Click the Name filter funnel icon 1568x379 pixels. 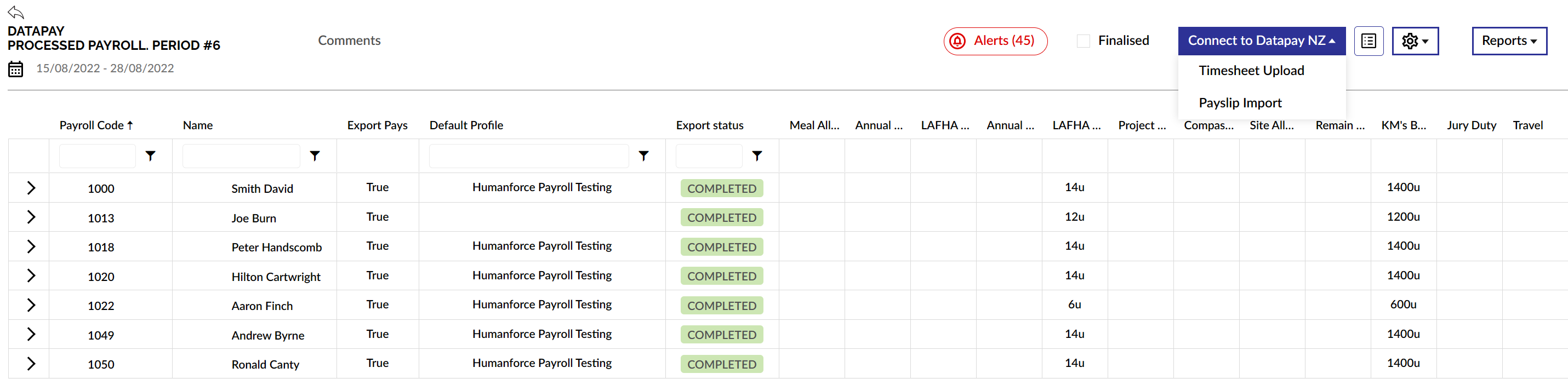315,156
